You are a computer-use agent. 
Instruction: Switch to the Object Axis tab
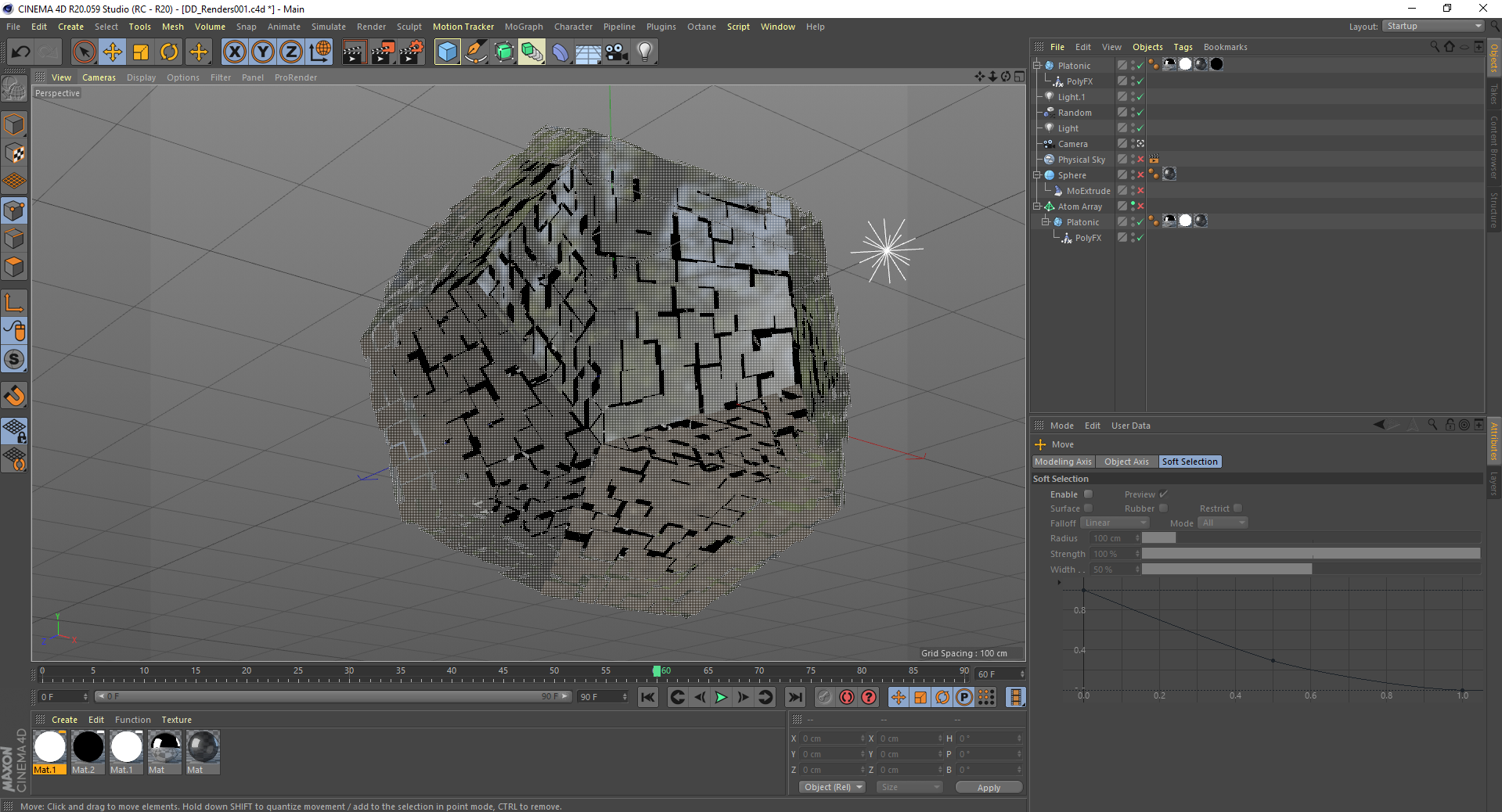(x=1126, y=462)
